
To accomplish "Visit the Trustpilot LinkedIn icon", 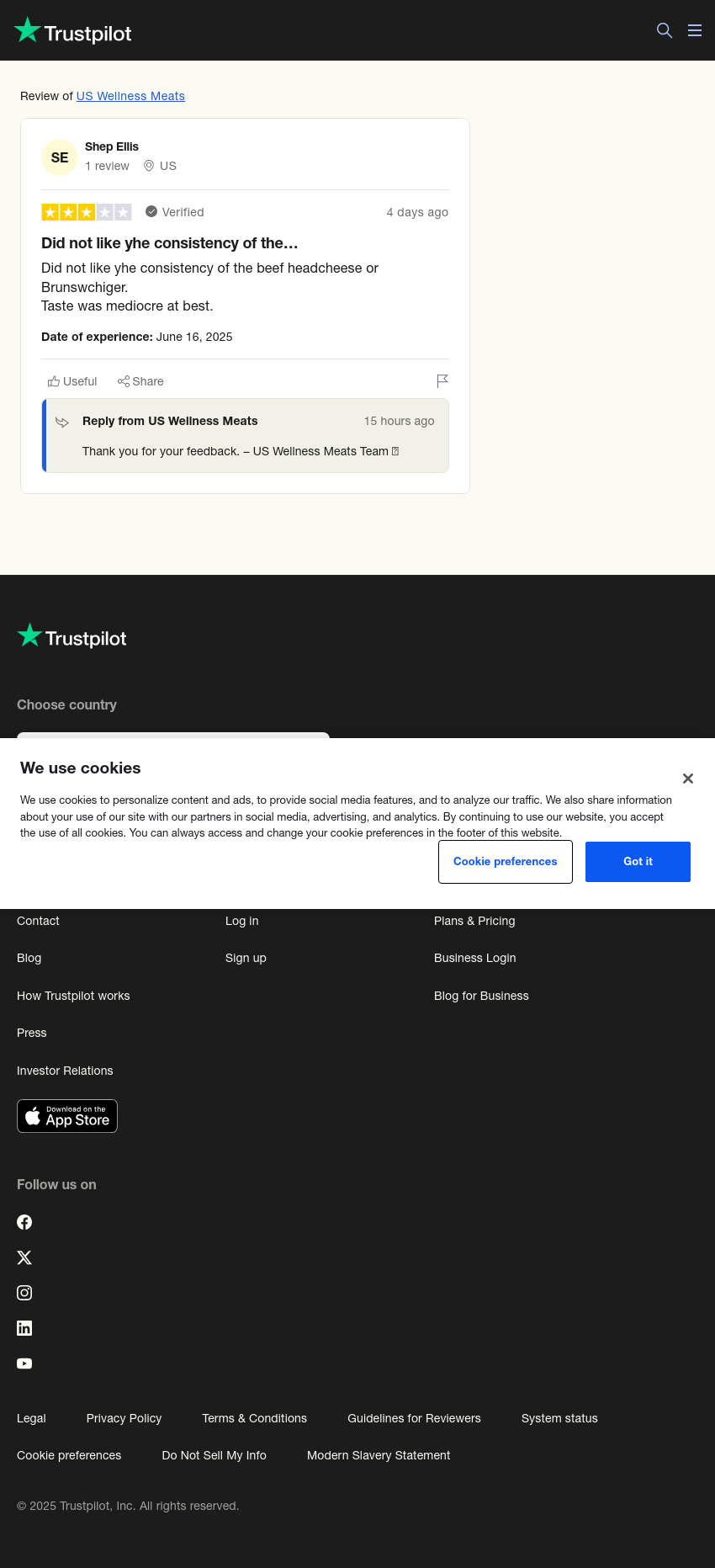I will [24, 1328].
